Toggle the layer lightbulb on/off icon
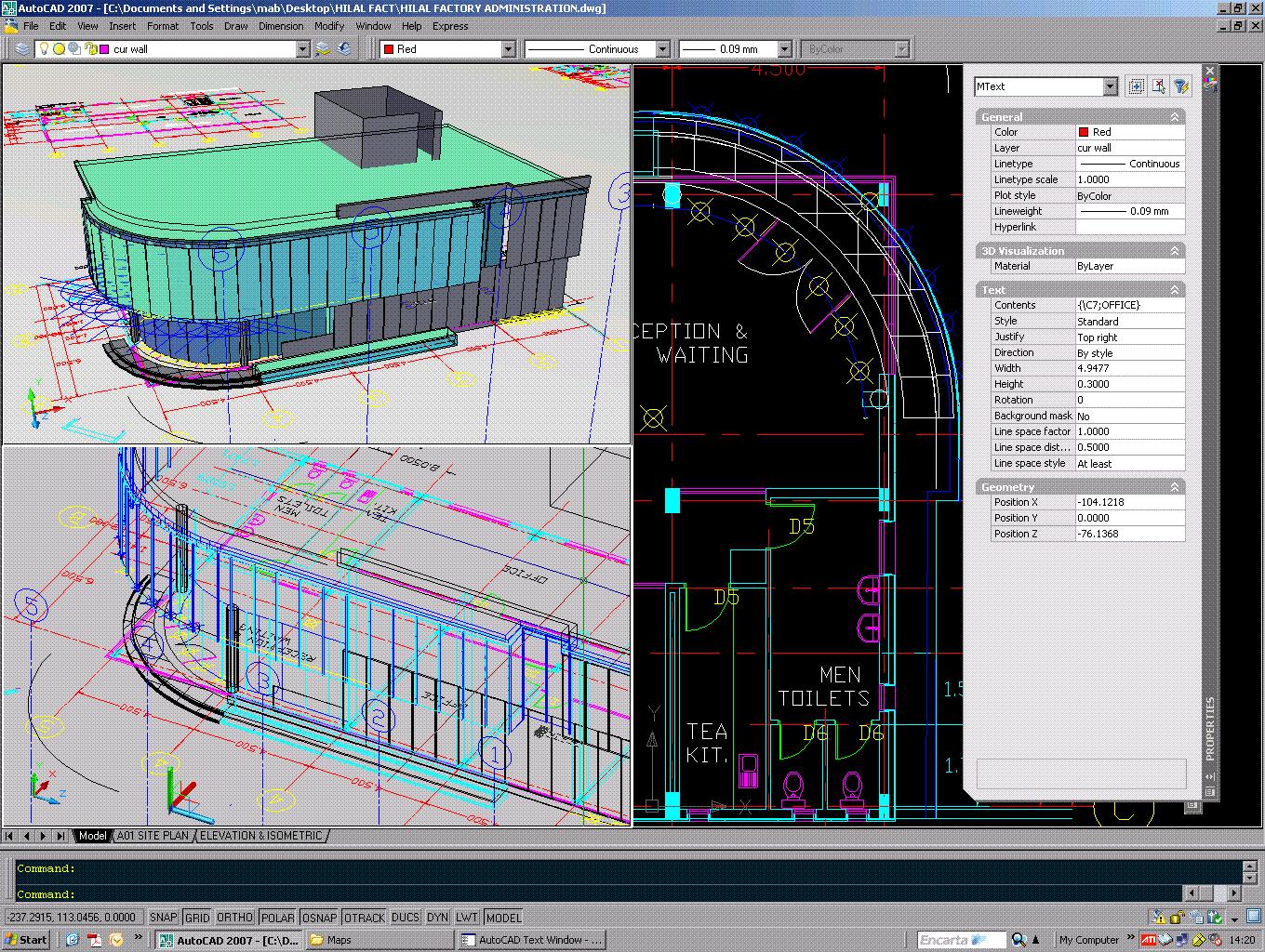The height and width of the screenshot is (952, 1265). coord(44,49)
